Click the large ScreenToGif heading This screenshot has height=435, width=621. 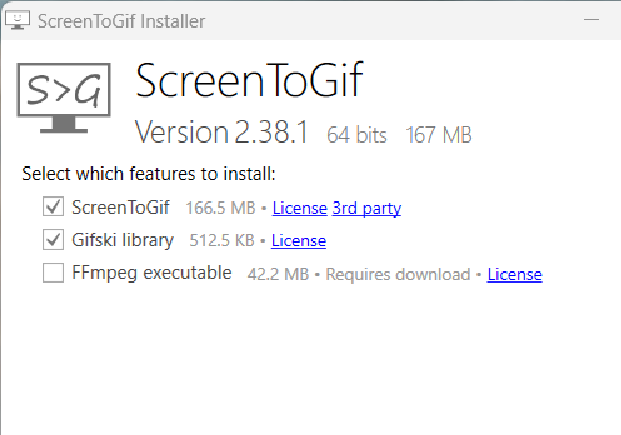[250, 80]
